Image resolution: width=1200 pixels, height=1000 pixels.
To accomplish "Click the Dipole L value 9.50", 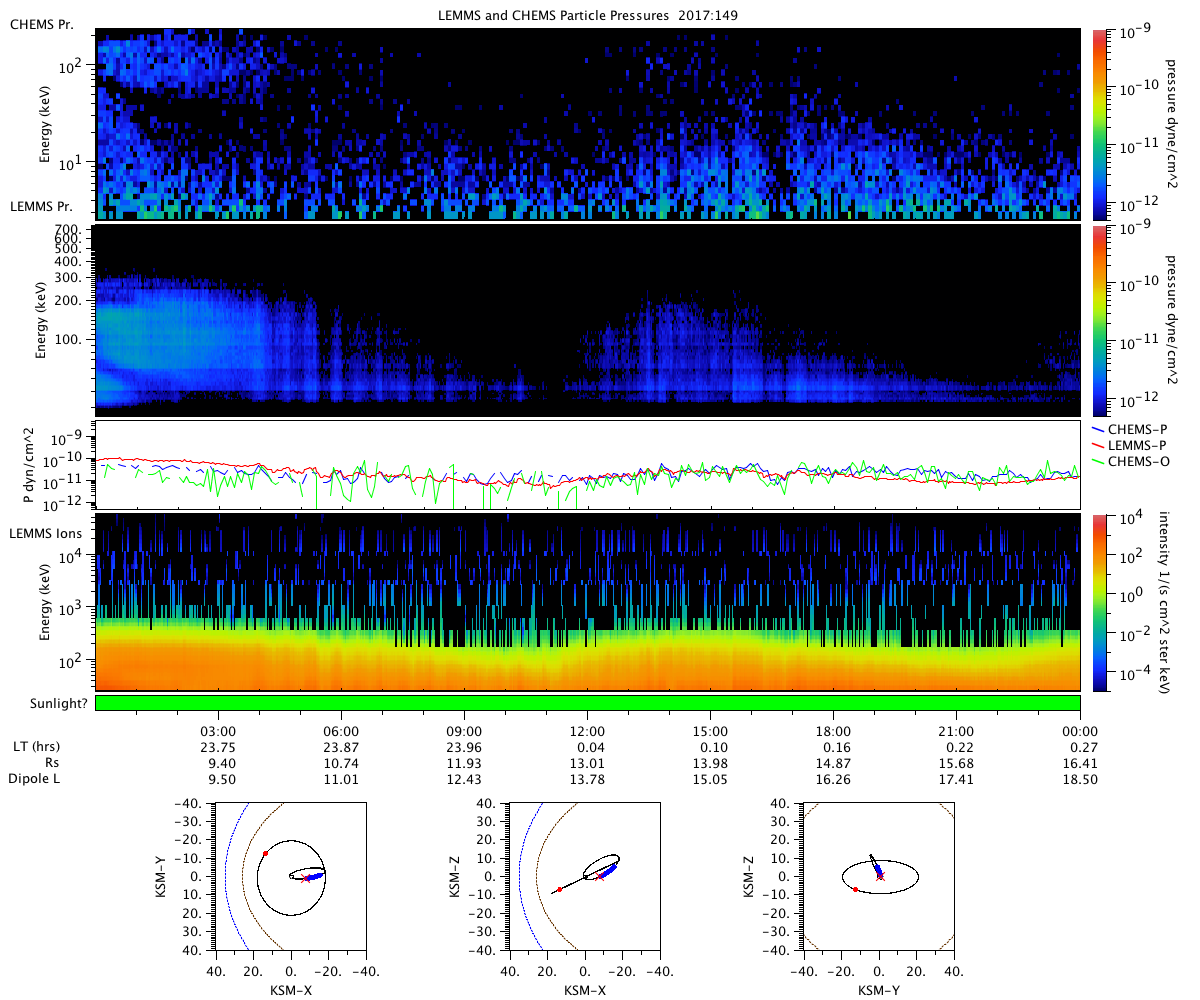I will 219,778.
